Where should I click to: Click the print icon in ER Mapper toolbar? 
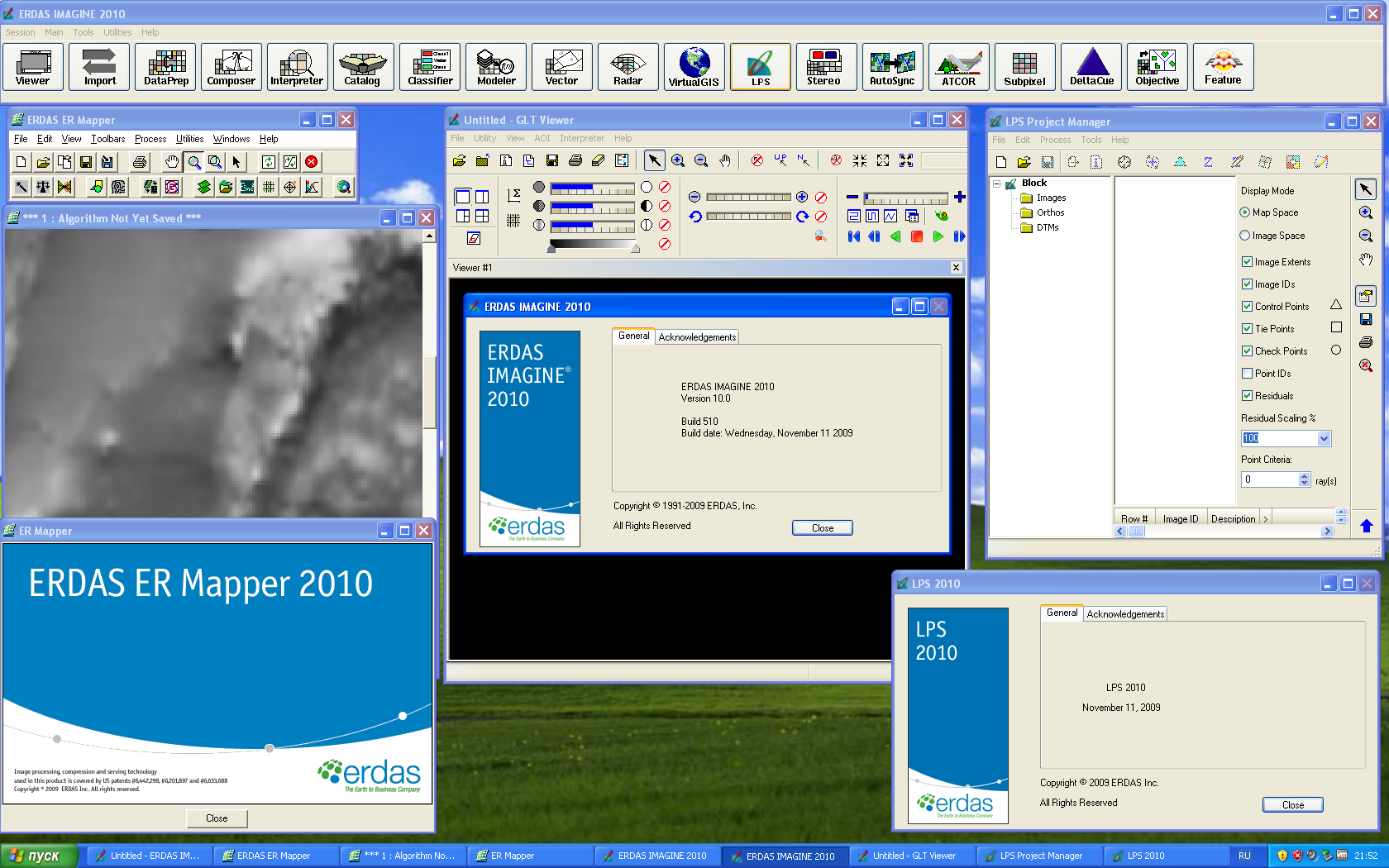[140, 162]
